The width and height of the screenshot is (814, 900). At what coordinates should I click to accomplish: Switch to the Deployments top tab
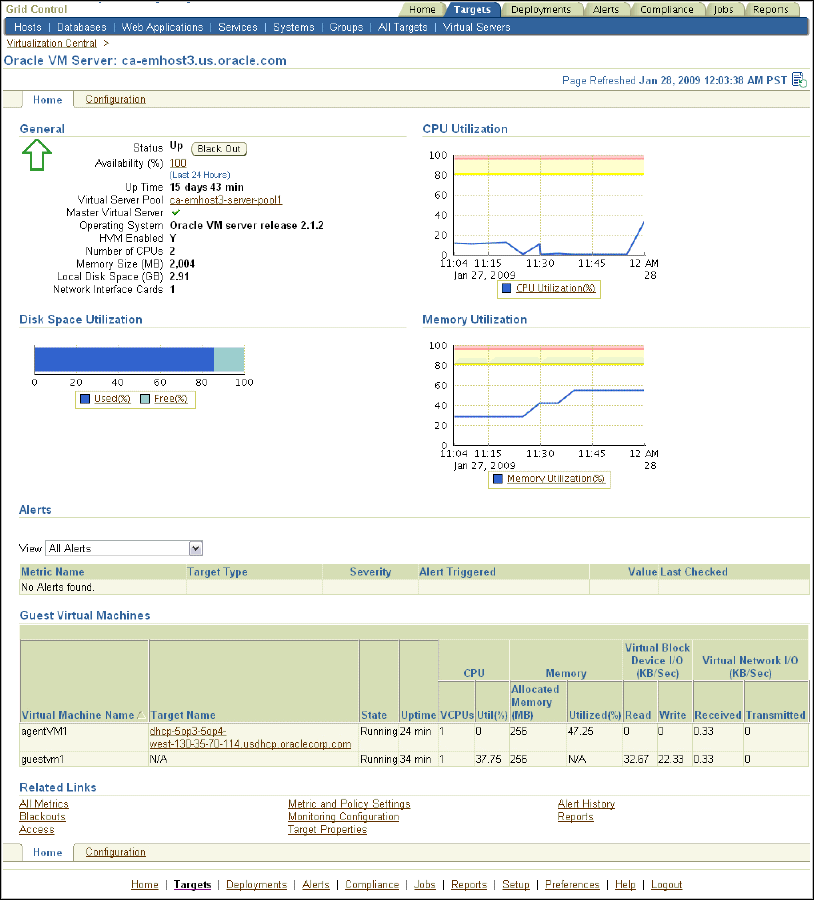[x=541, y=9]
